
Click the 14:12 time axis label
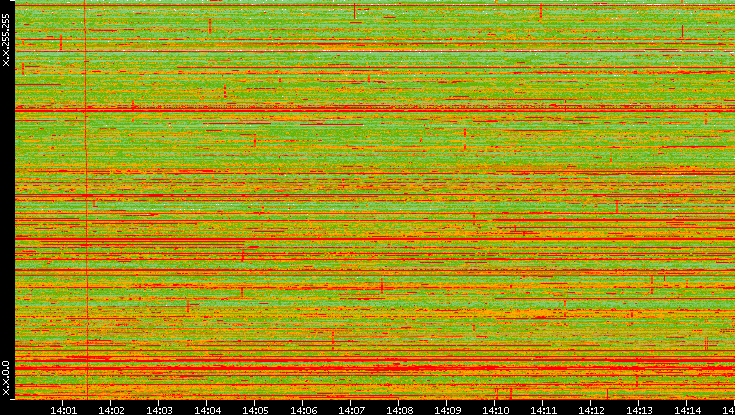click(592, 408)
